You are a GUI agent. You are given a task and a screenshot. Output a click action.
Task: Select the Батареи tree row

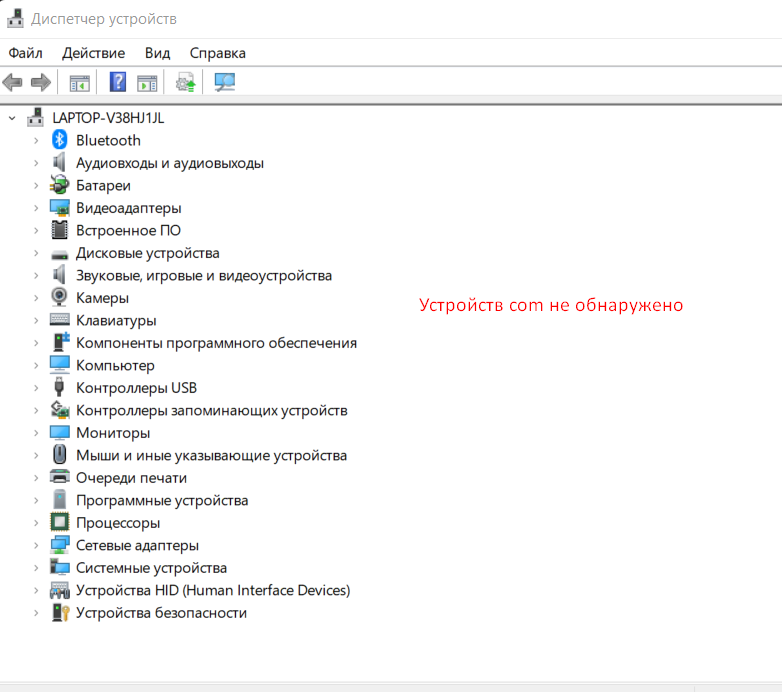coord(103,185)
